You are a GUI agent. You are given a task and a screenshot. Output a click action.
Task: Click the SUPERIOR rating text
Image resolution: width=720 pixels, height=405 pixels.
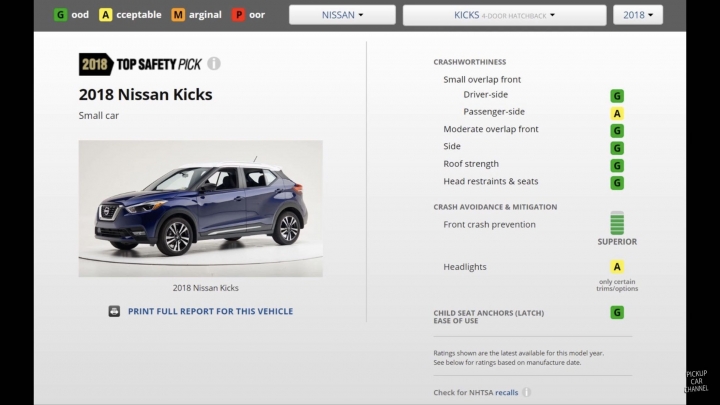(617, 242)
